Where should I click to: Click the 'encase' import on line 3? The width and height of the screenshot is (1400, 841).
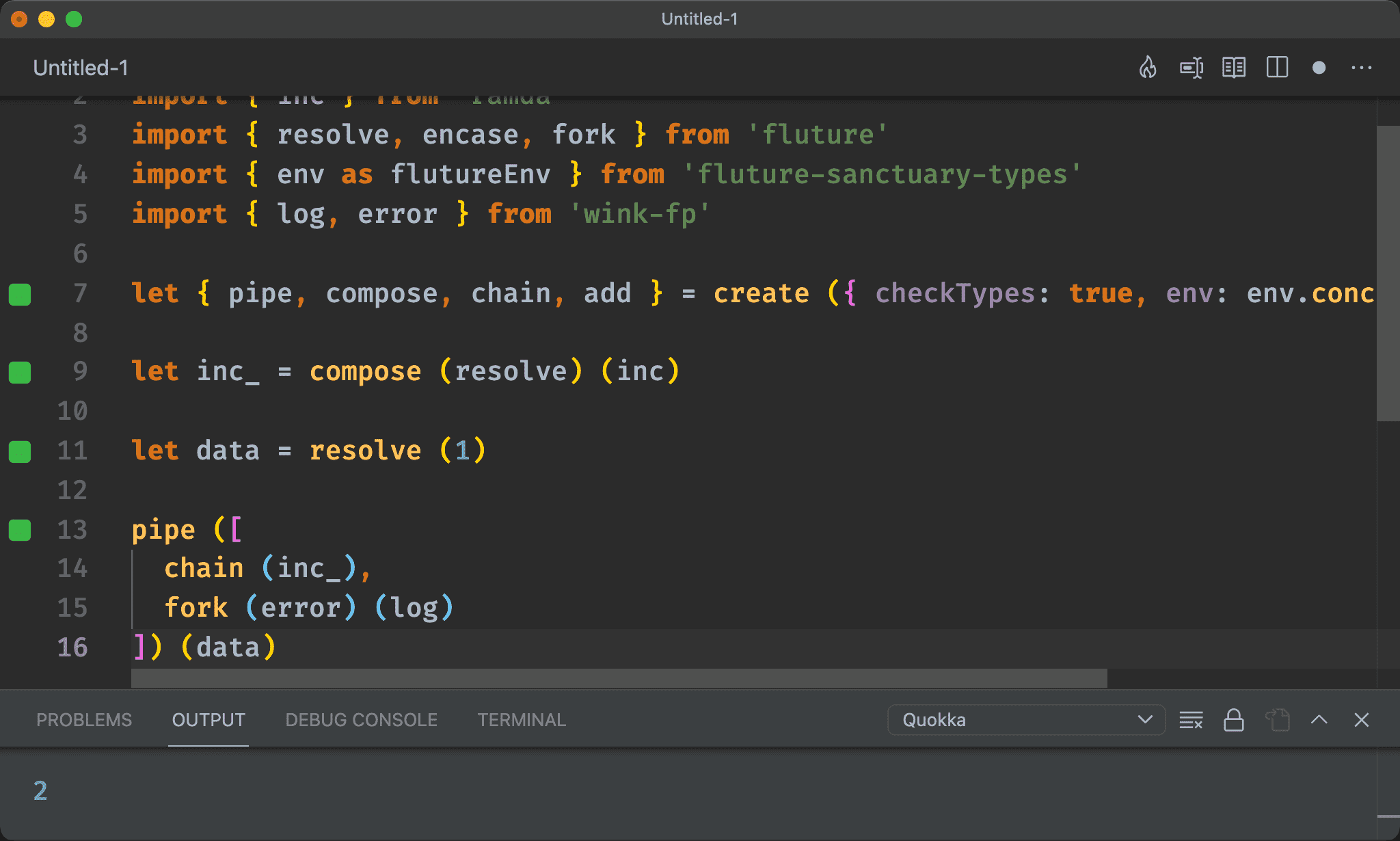coord(470,135)
